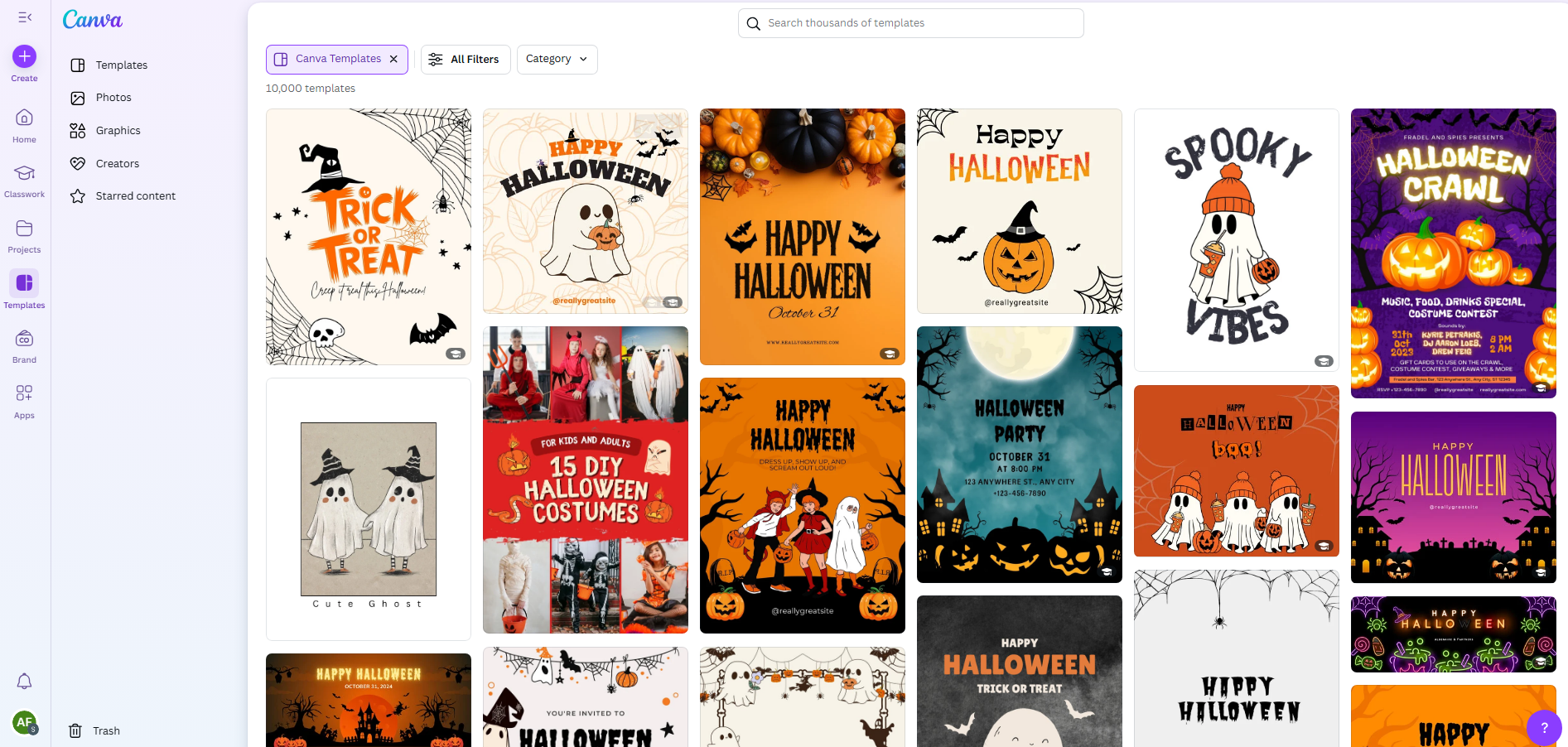Open the Classwork section
Screen dimensions: 1568x747
pos(24,178)
